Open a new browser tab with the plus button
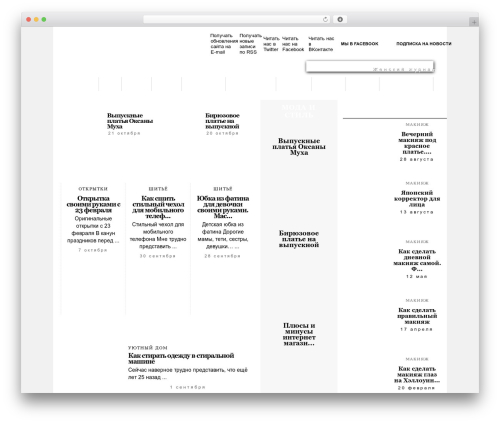 click(474, 22)
